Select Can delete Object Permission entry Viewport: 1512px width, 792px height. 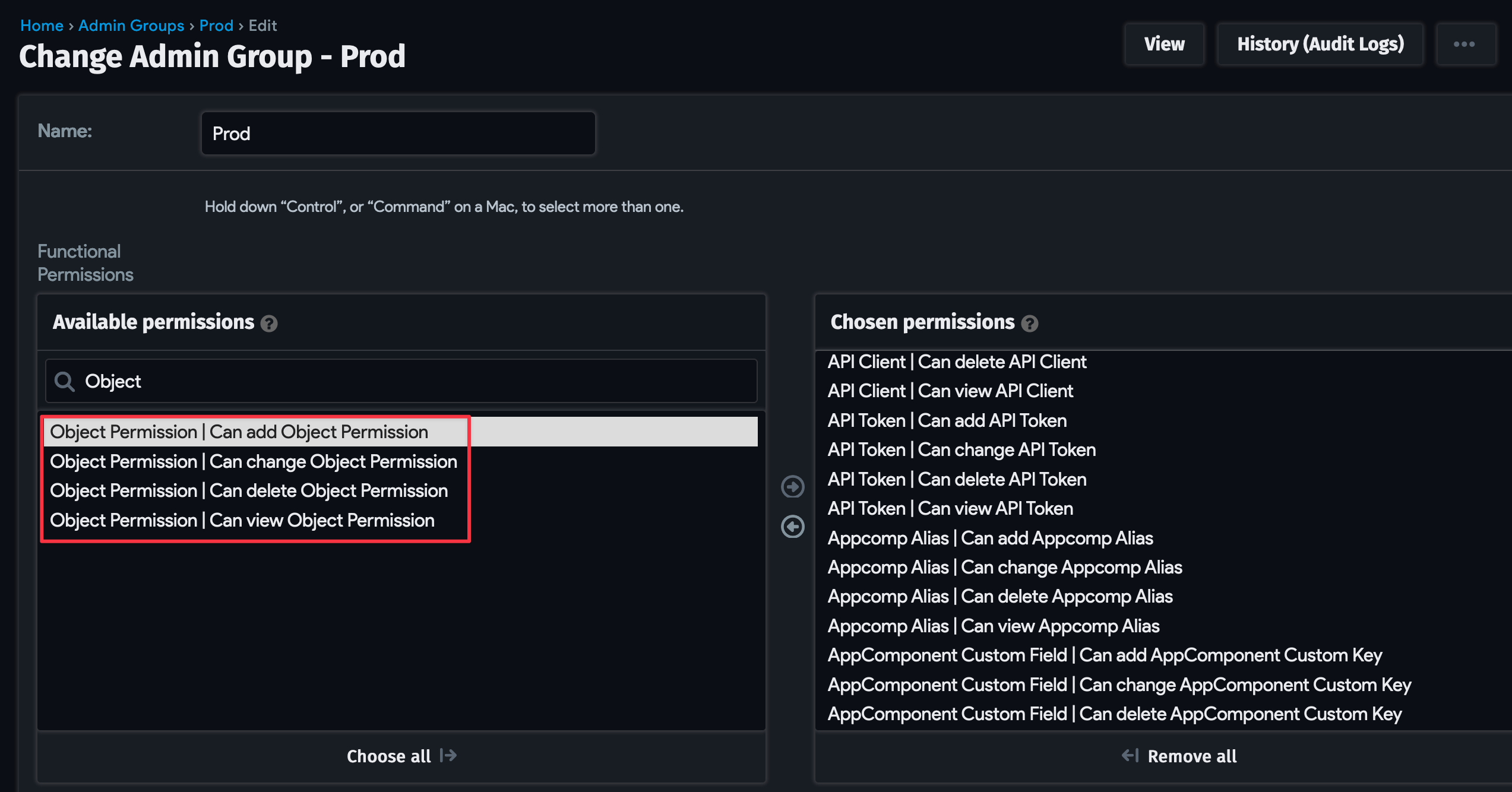[249, 491]
